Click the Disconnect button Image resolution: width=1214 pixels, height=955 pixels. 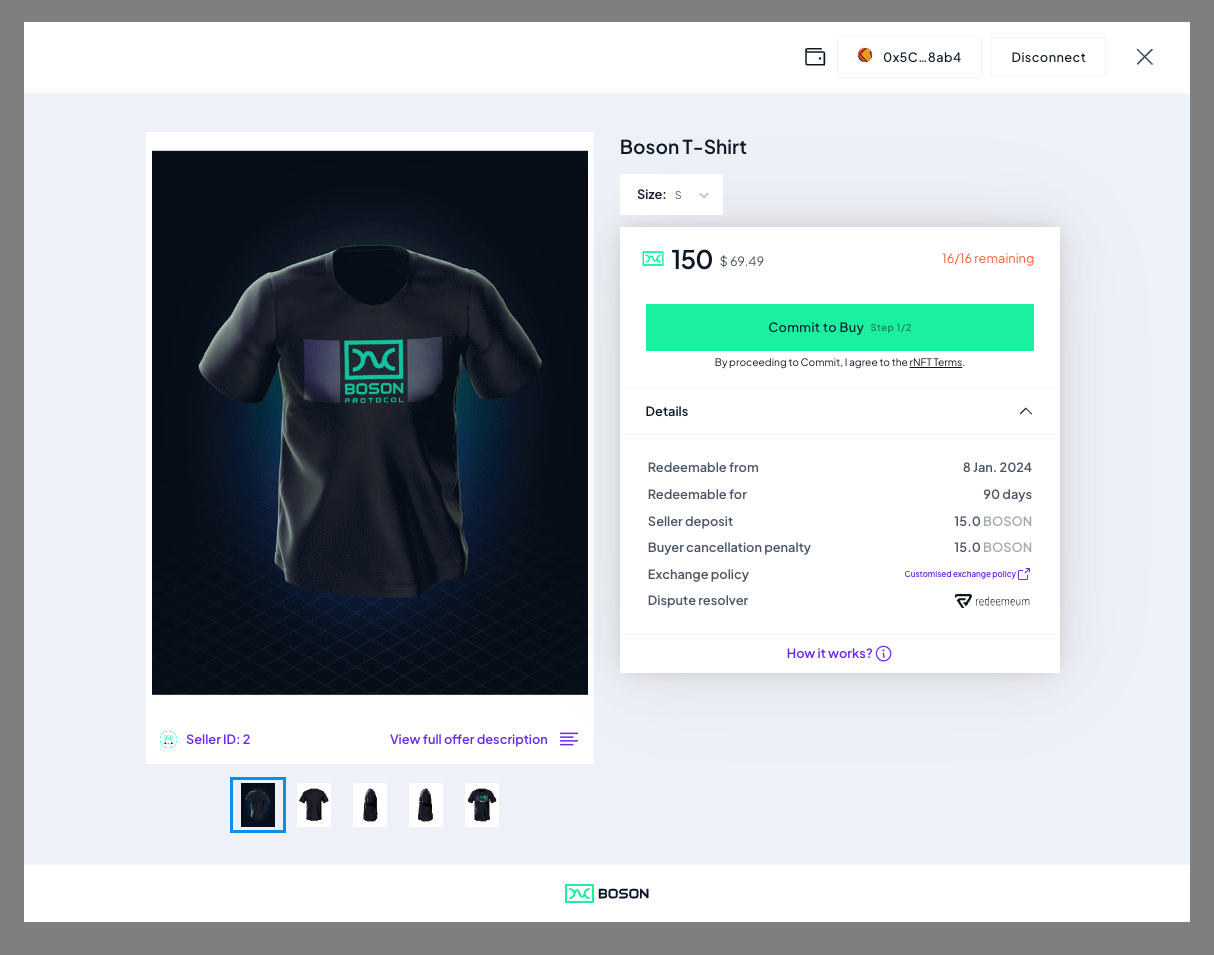coord(1048,56)
